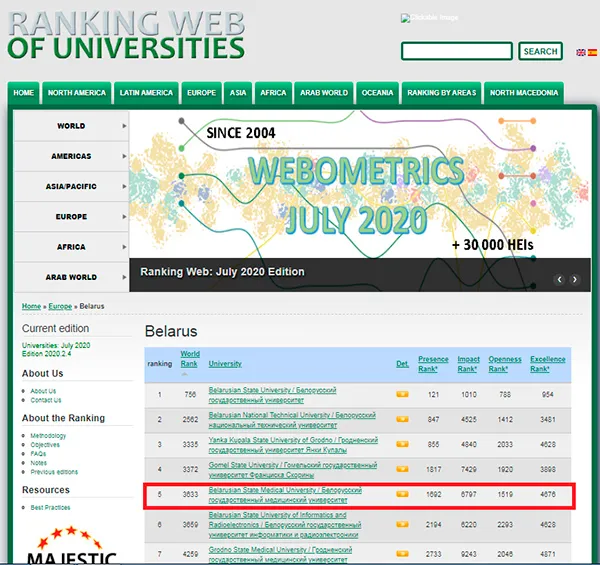Sort table by World Rank column
The height and width of the screenshot is (565, 600).
[x=190, y=359]
